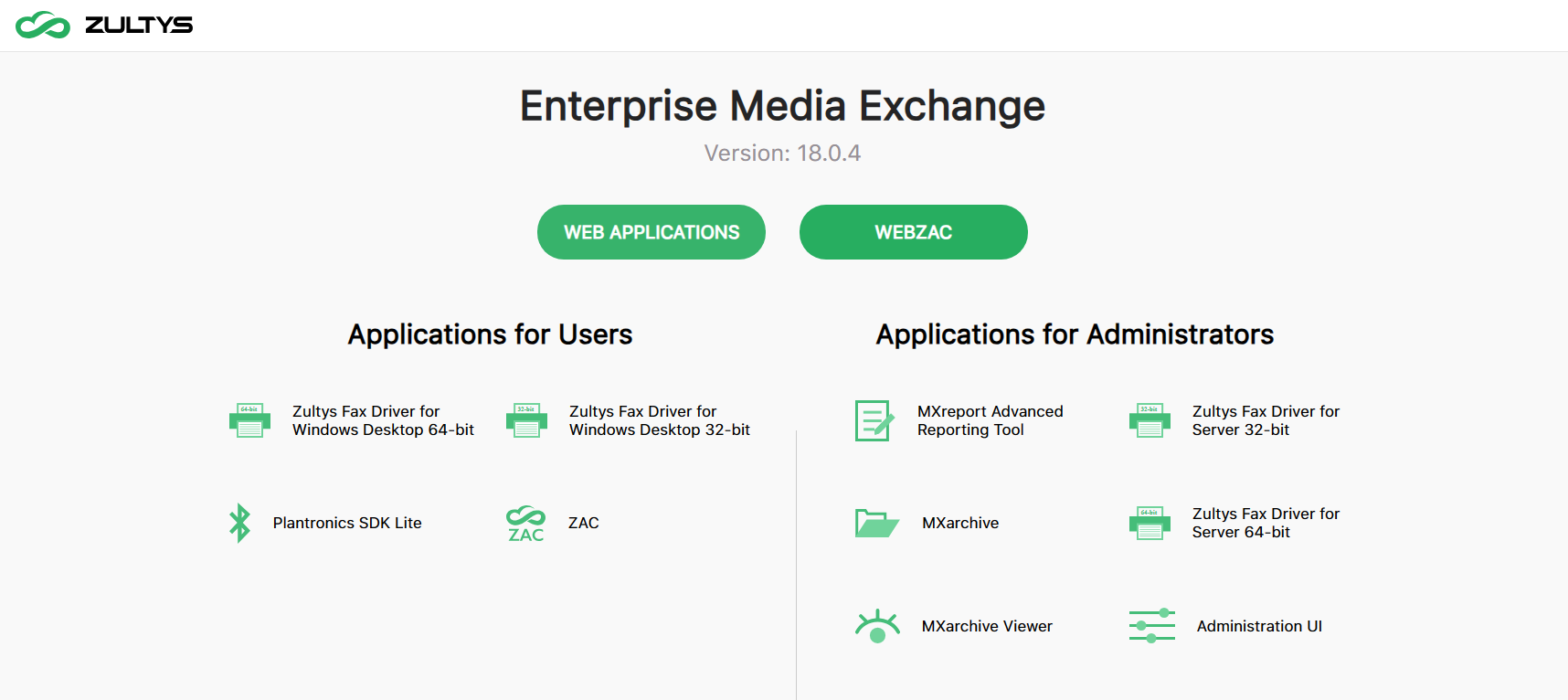Click printer icon for Server 32-bit driver
1568x700 pixels.
[1150, 420]
